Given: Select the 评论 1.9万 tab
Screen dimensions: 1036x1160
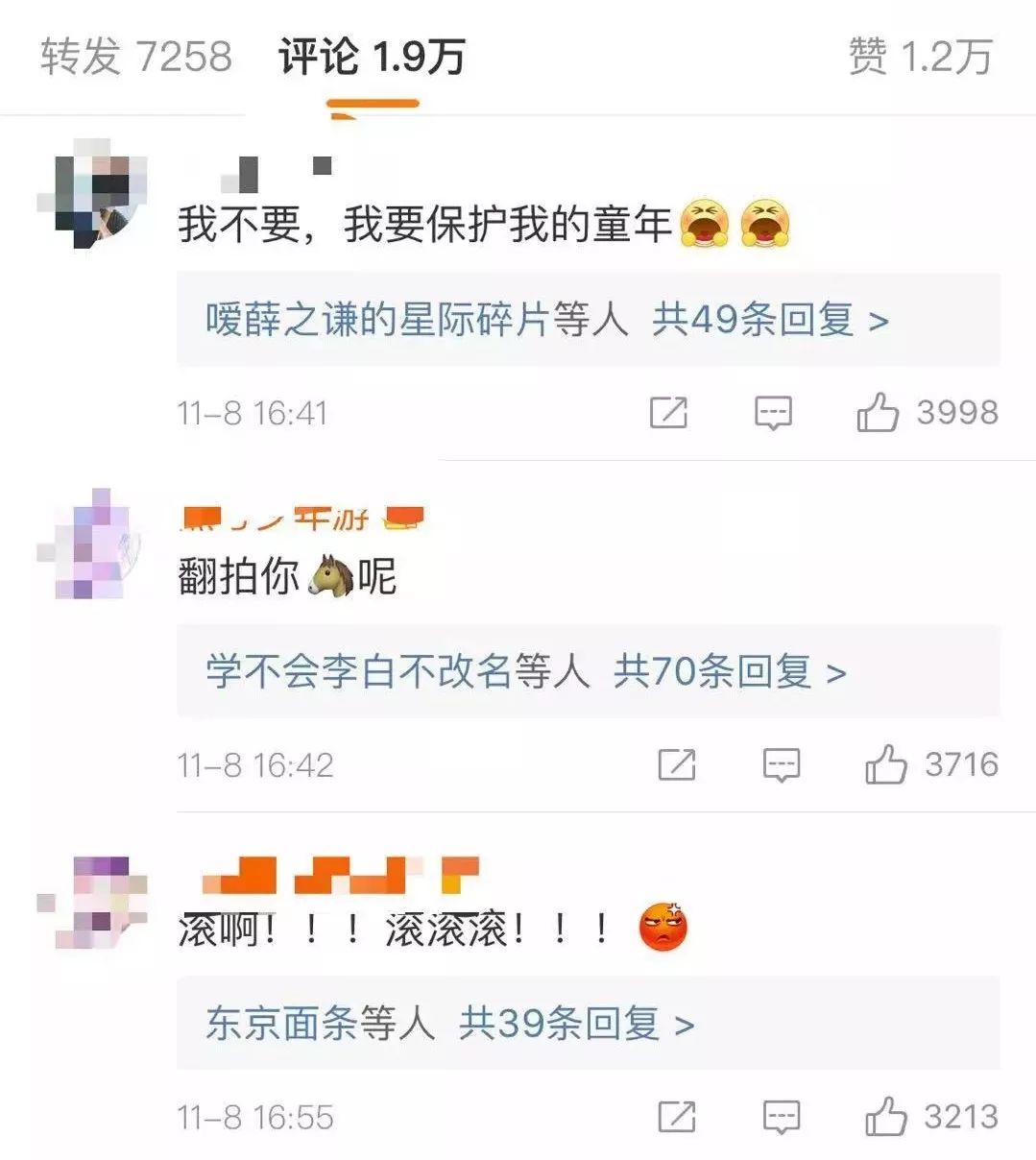Looking at the screenshot, I should click(373, 57).
